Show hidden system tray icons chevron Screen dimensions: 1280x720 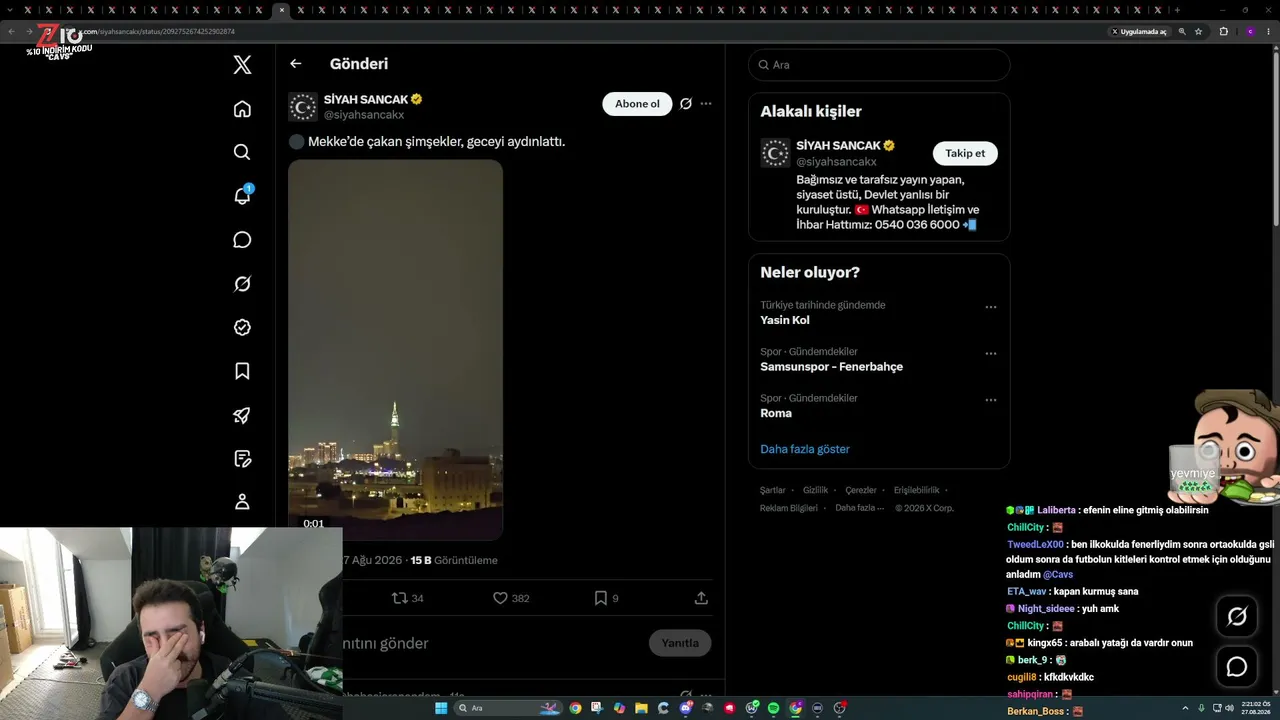1186,708
